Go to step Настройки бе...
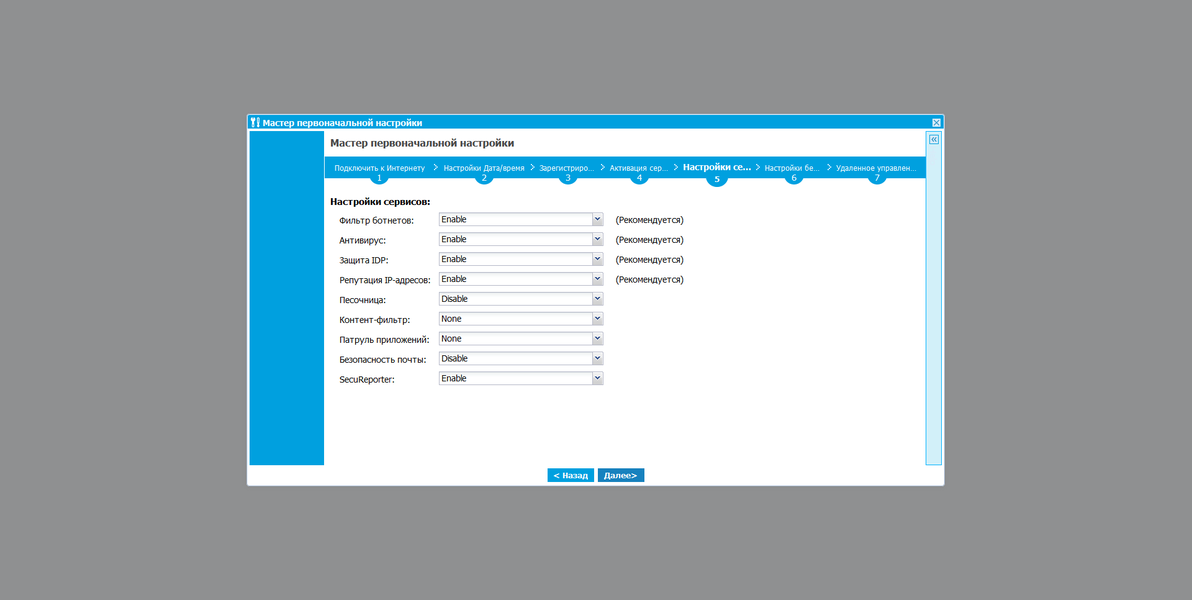This screenshot has width=1192, height=600. 792,168
